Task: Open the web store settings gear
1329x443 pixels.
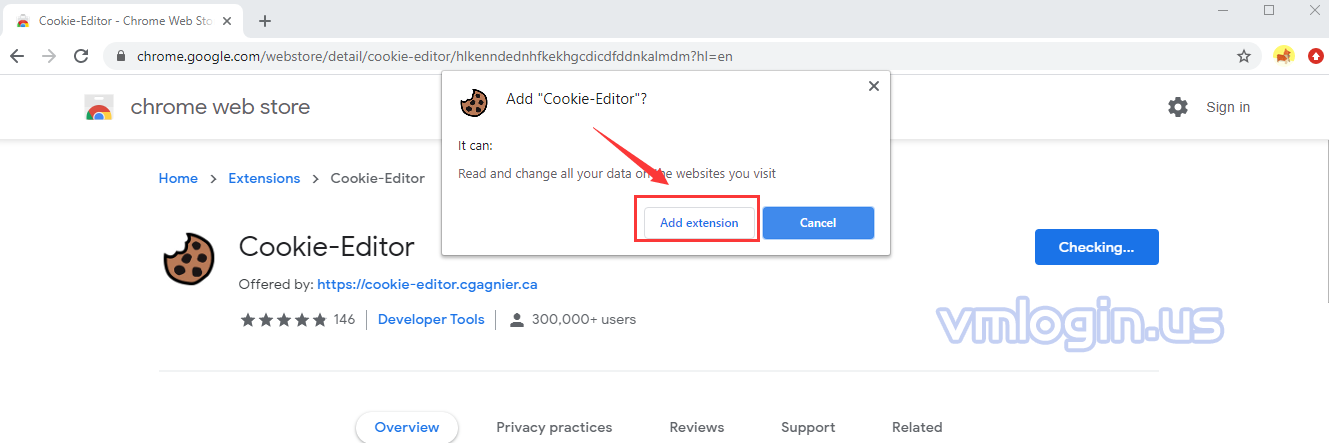Action: click(x=1178, y=107)
